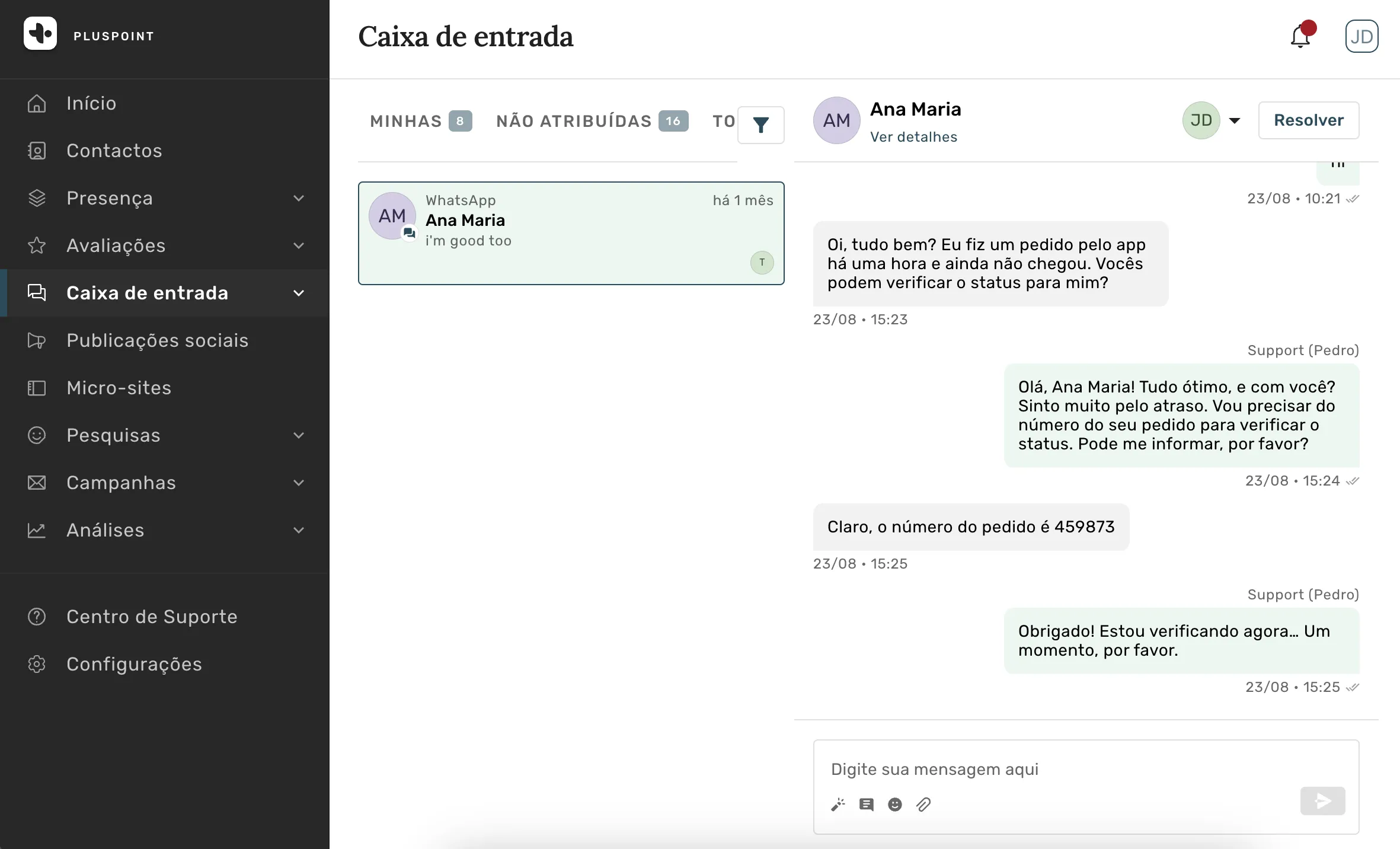Screen dimensions: 1400x849
Task: Open the JD assignee dropdown arrow
Action: (1235, 121)
